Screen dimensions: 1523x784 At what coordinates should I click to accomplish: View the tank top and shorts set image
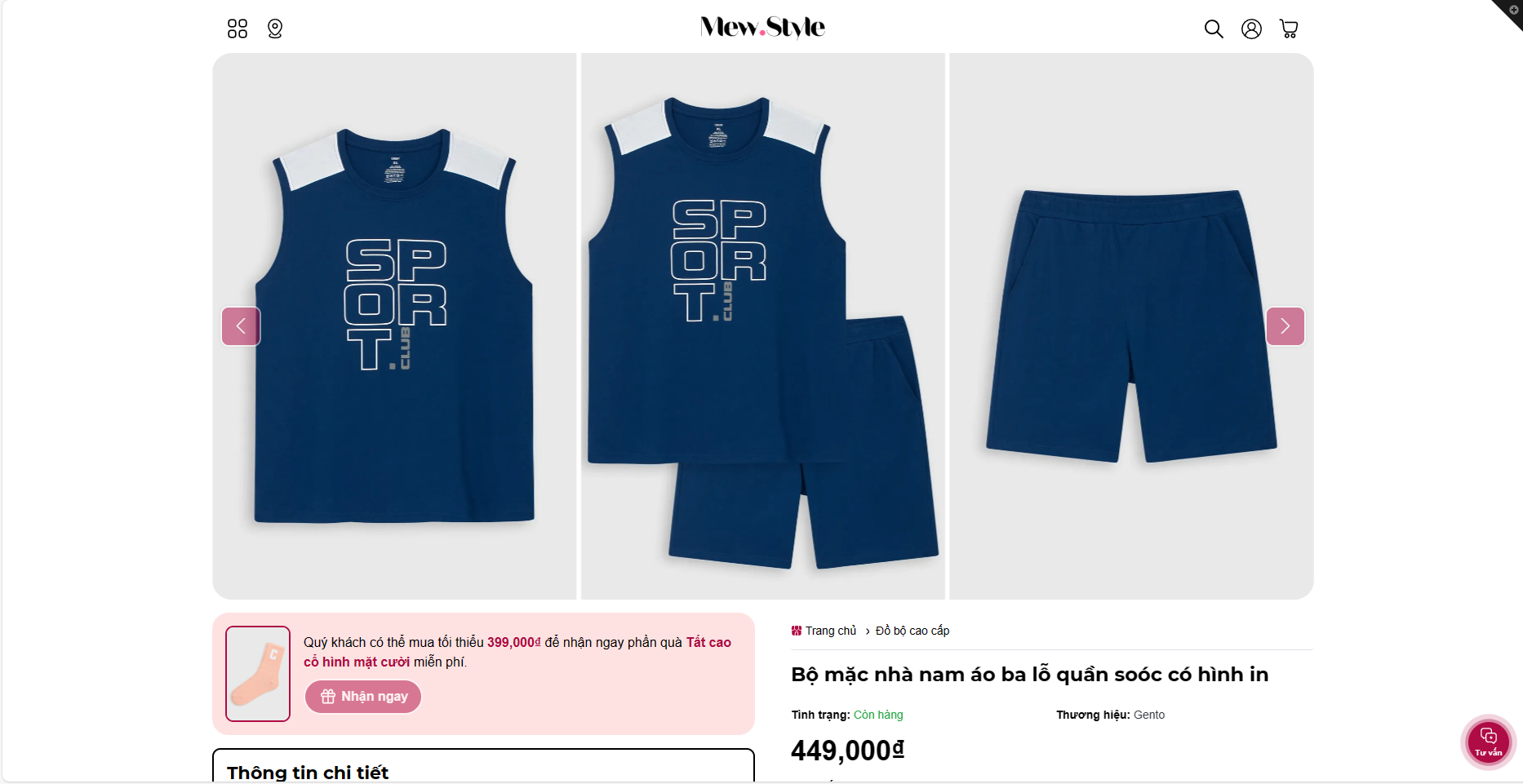762,326
